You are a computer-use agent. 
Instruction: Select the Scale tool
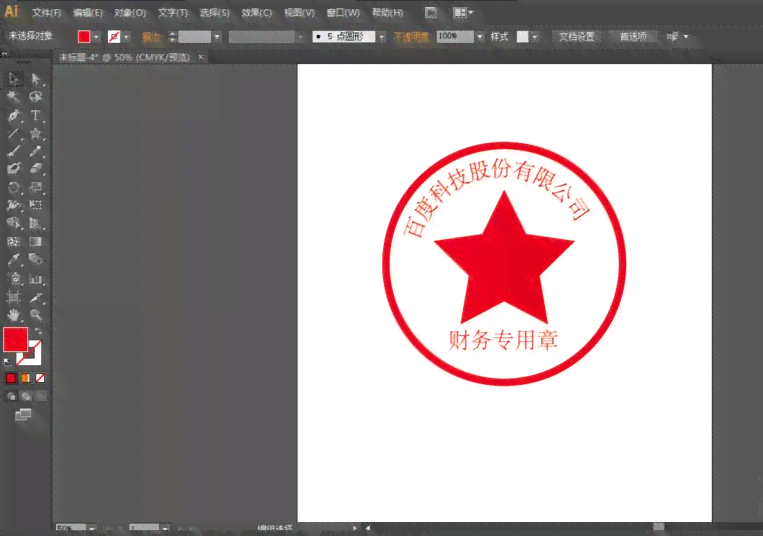(36, 187)
